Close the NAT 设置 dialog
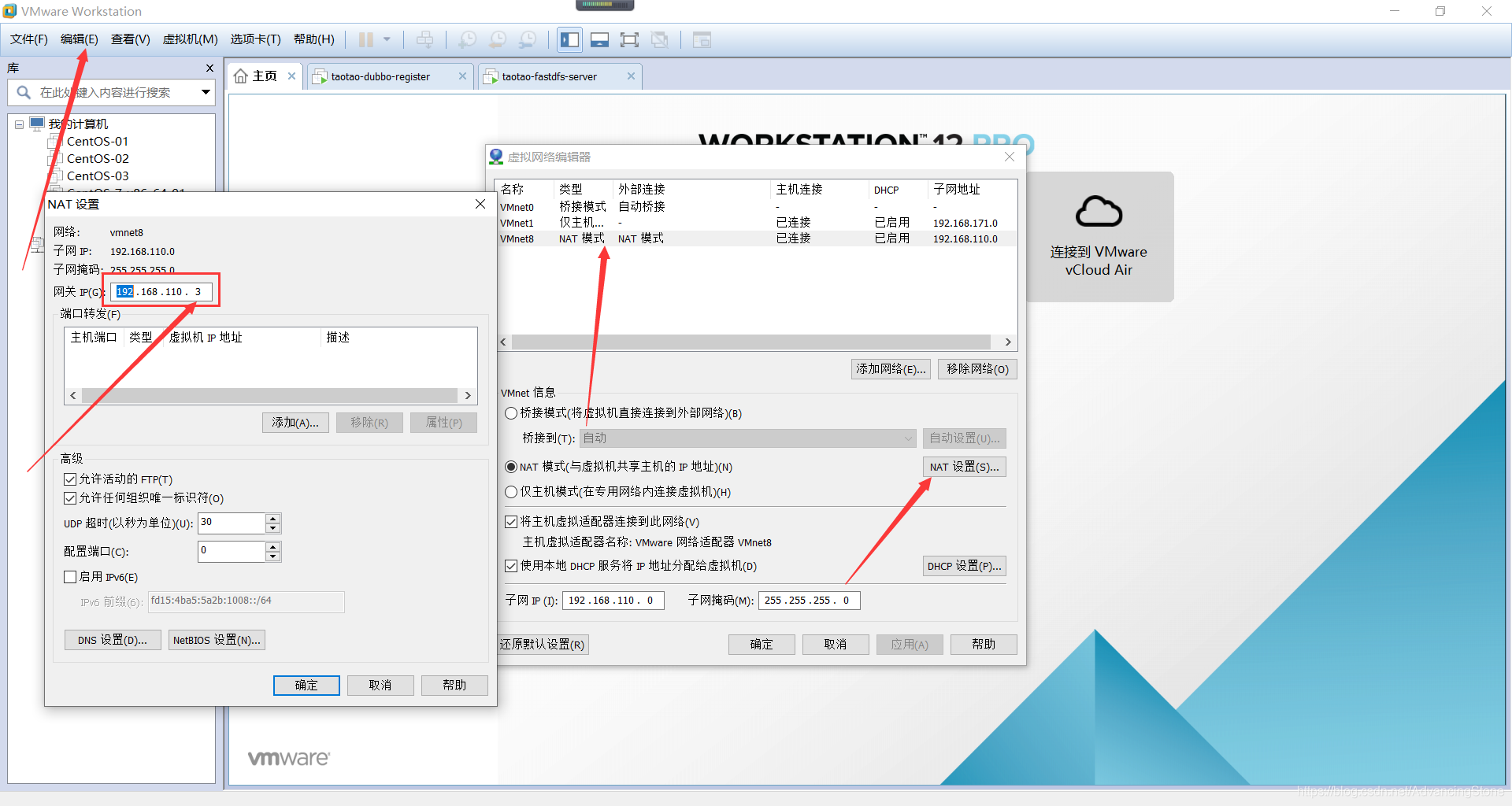The image size is (1512, 806). (480, 204)
